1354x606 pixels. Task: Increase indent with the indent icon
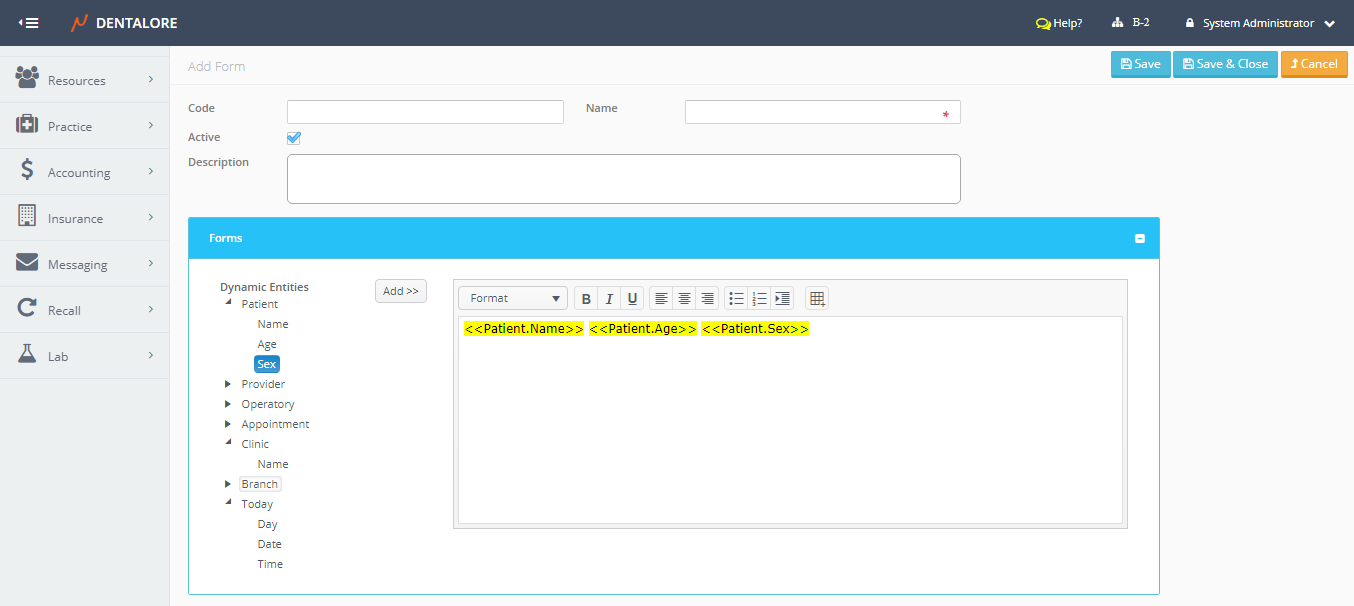[782, 299]
